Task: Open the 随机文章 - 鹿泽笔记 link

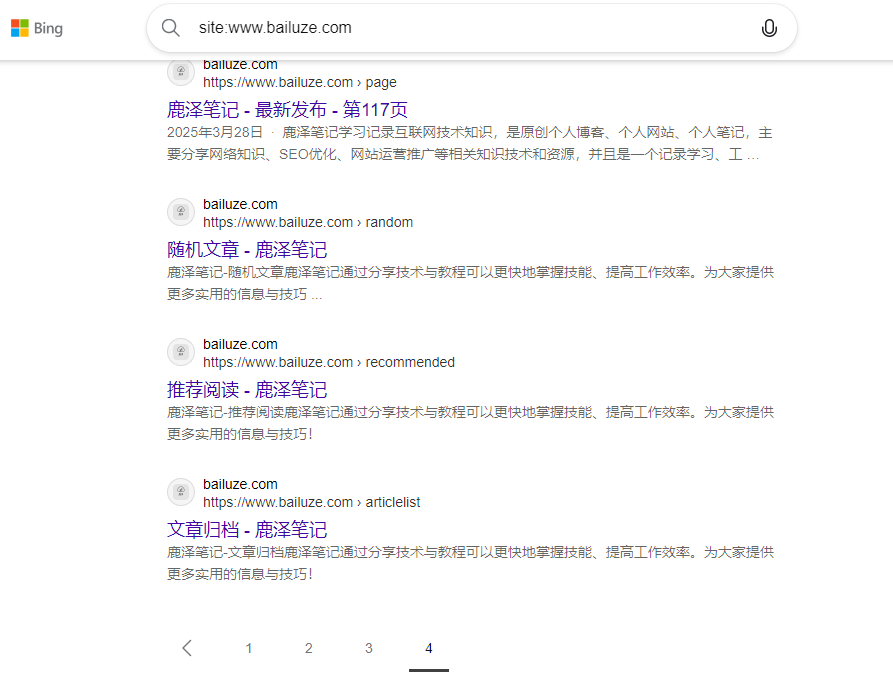Action: 247,249
